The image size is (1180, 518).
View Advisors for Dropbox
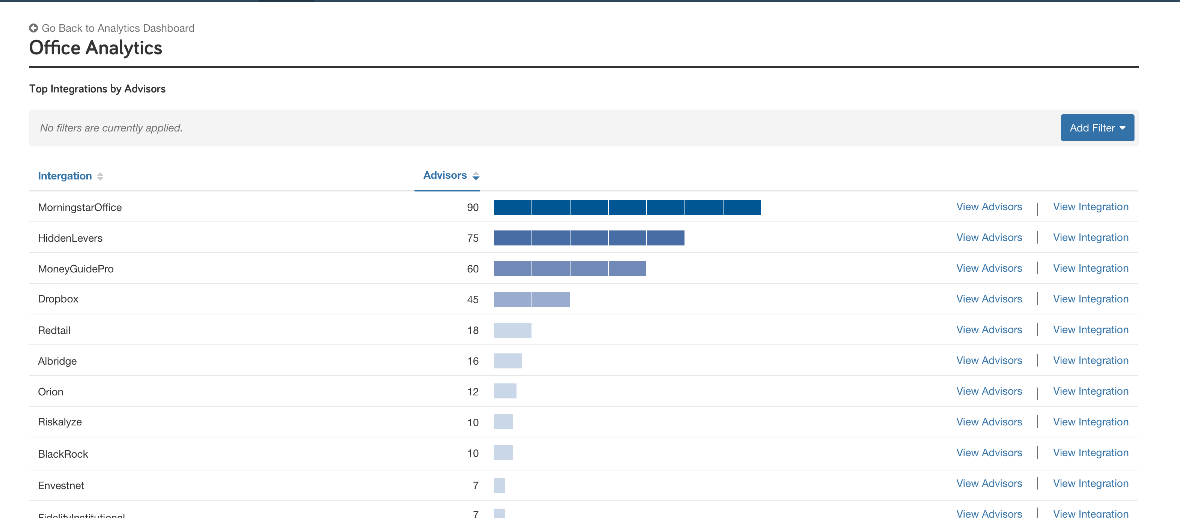tap(989, 299)
